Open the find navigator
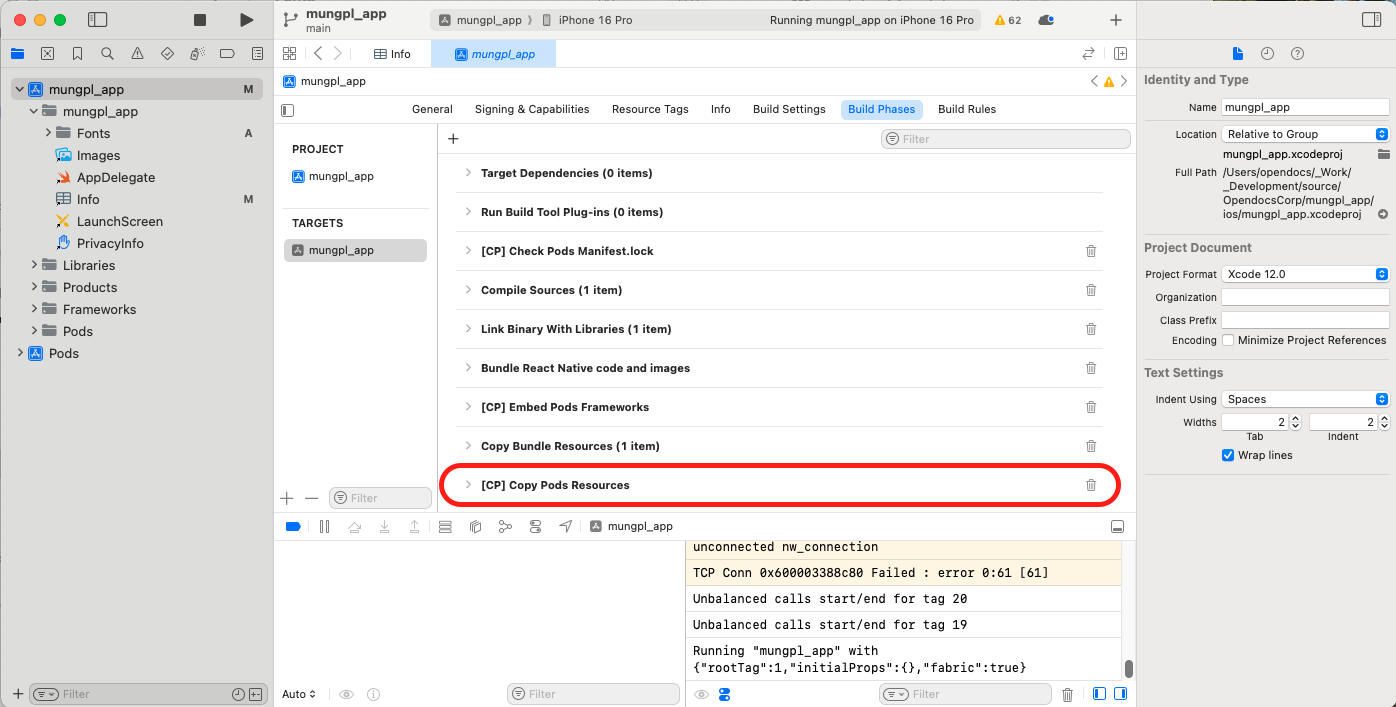 tap(107, 54)
